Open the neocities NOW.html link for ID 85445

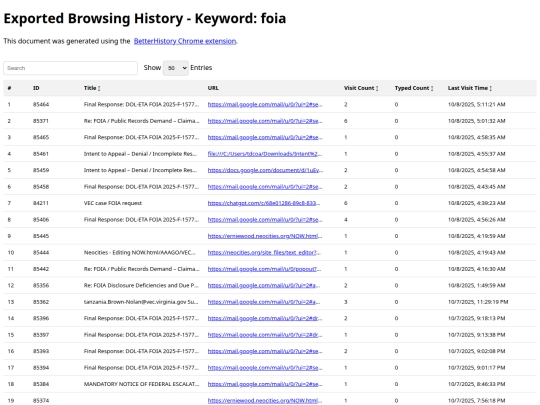click(265, 236)
